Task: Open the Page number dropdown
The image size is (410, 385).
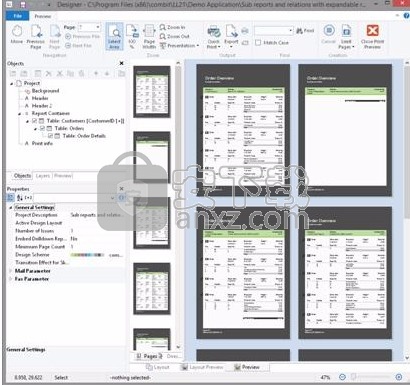Action: click(98, 27)
